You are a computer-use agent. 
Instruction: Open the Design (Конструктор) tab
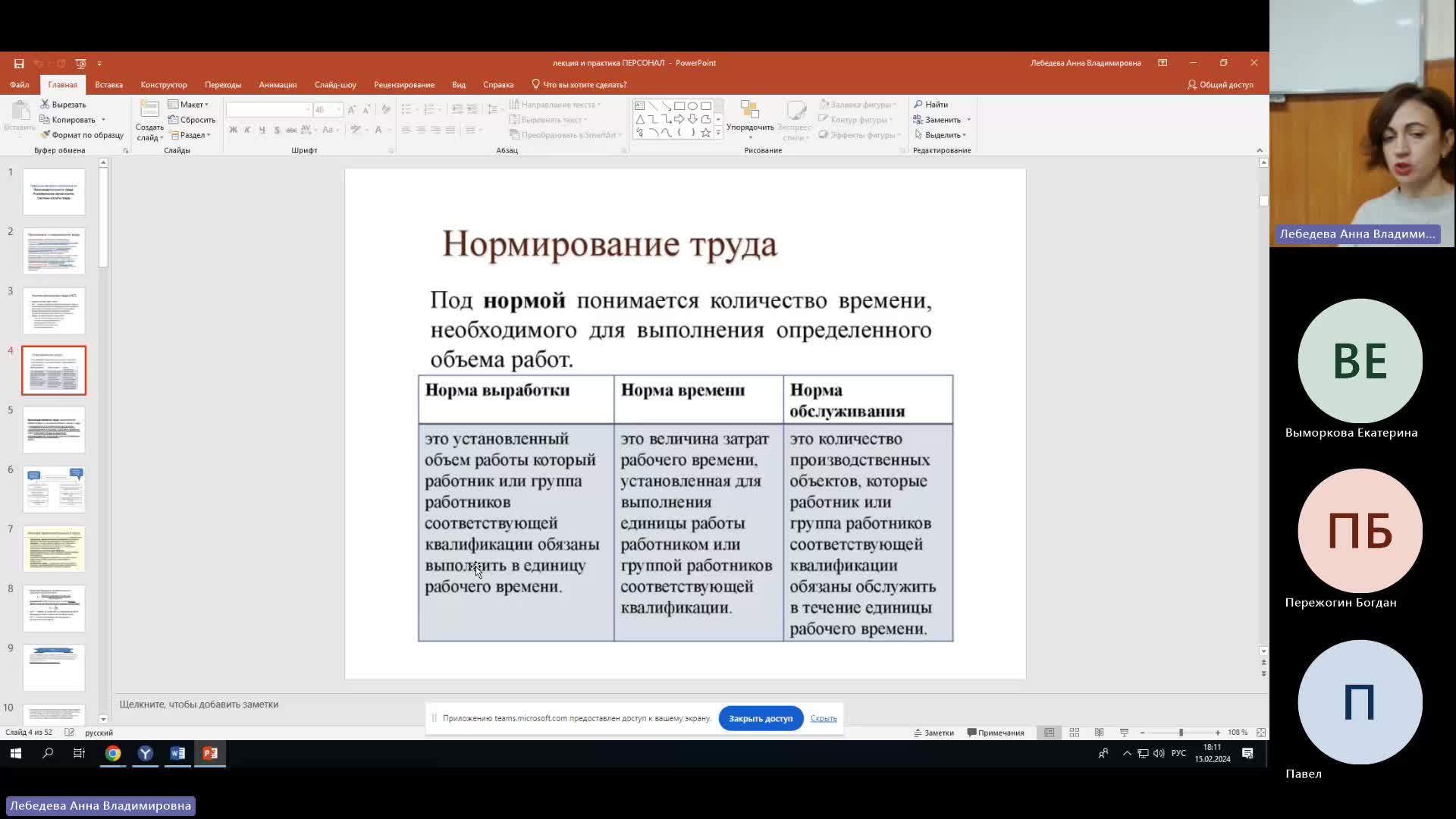164,85
